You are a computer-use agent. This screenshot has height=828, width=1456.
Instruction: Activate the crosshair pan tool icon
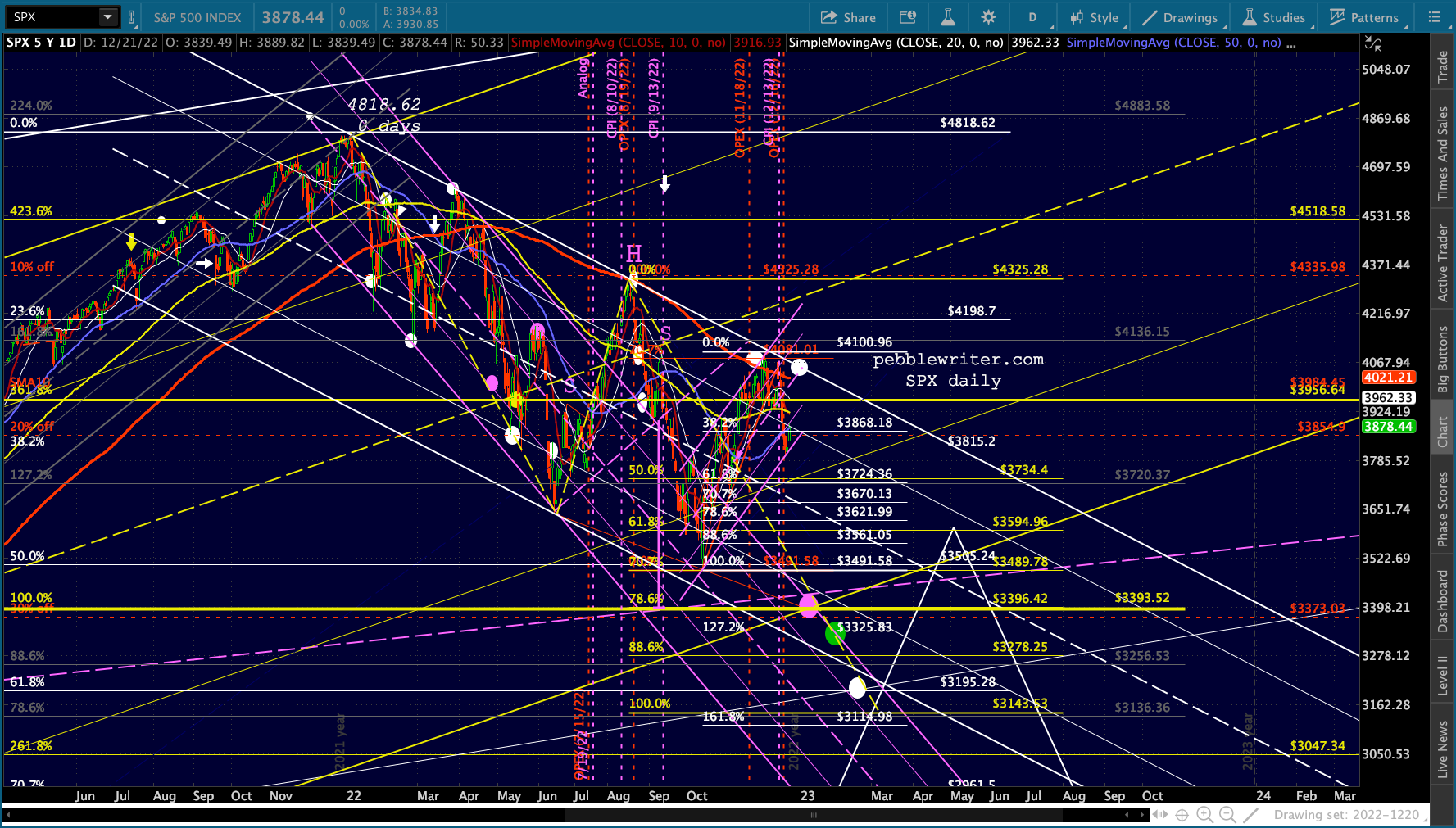coord(1182,815)
